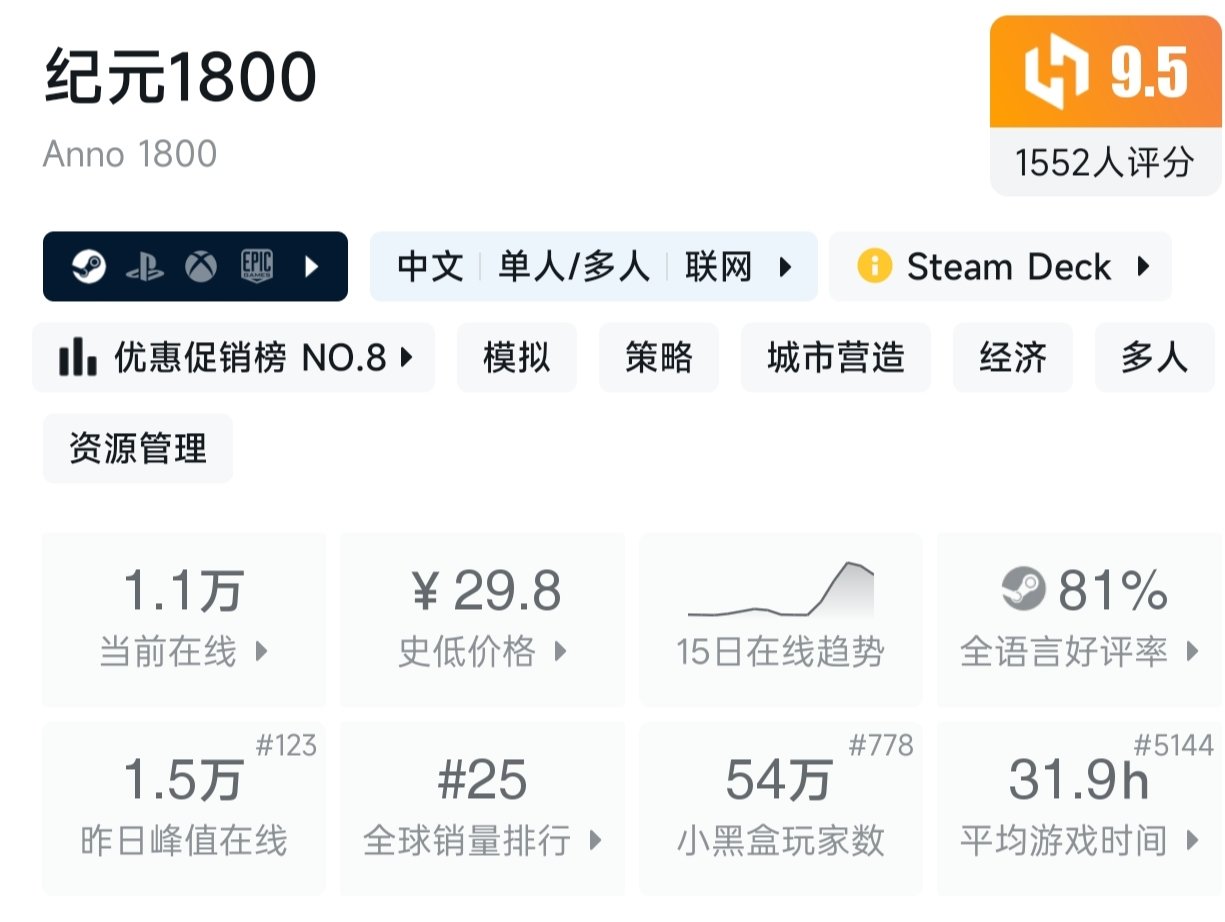
Task: Click the PlayStation platform icon
Action: pos(145,267)
